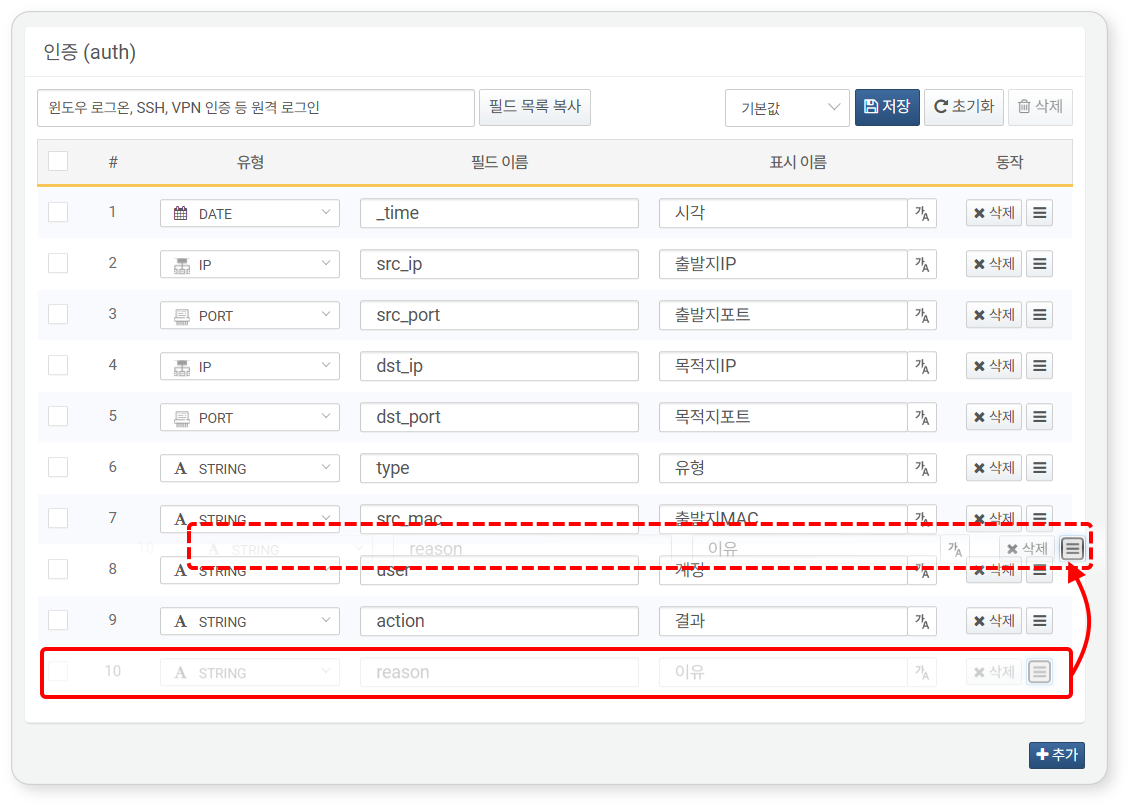Image resolution: width=1130 pixels, height=807 pixels.
Task: Click the action field name input
Action: point(499,621)
